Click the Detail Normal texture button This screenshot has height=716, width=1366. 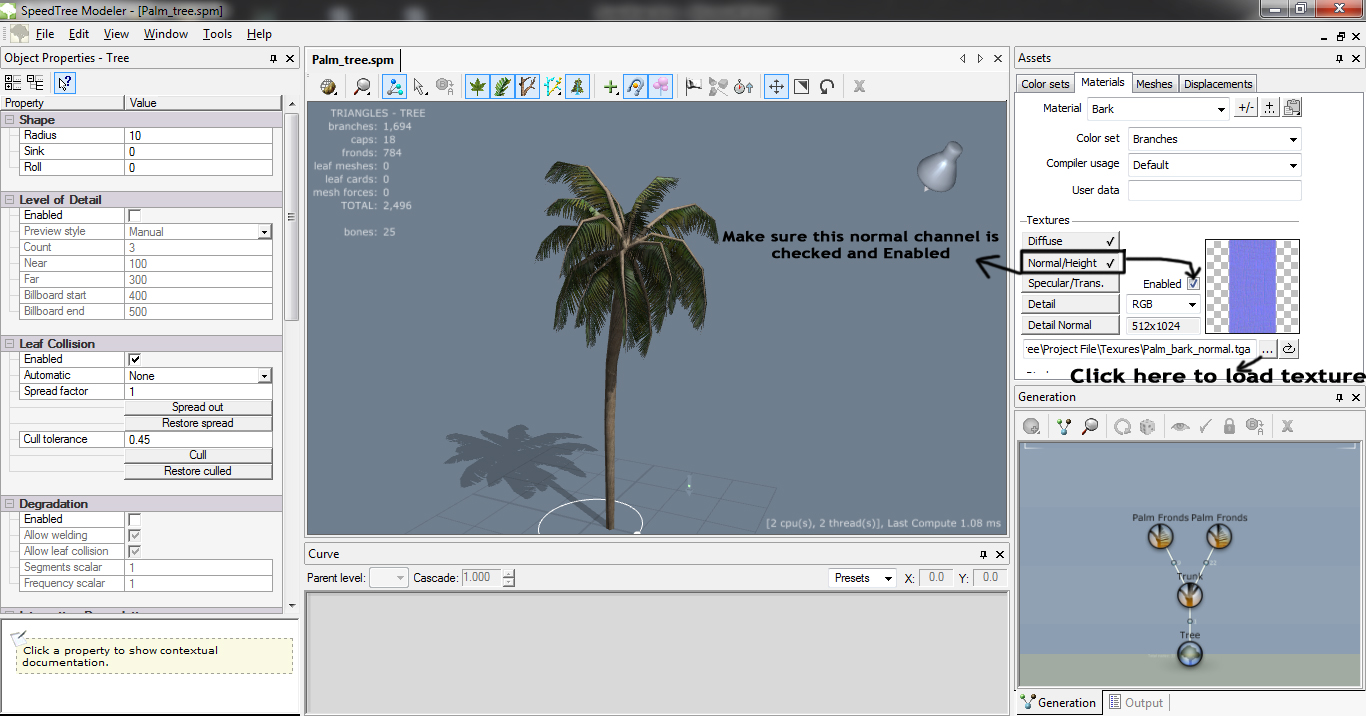(1071, 325)
